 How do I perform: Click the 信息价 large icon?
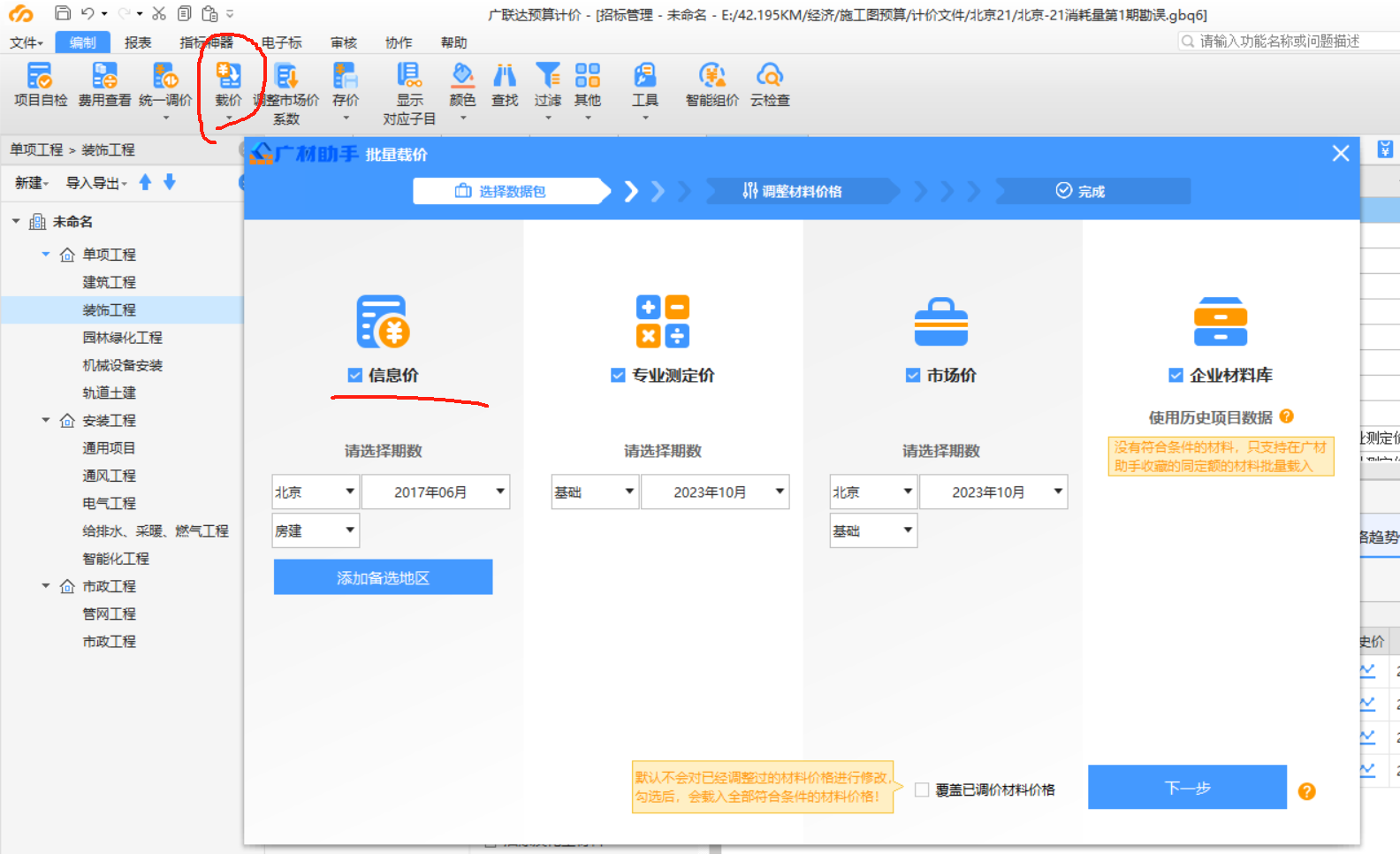pos(382,322)
